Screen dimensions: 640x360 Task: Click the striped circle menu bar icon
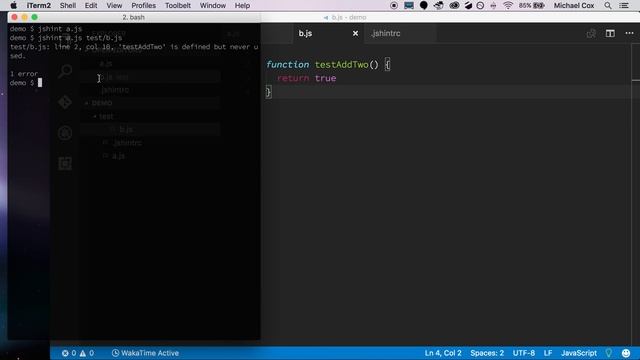click(x=468, y=6)
